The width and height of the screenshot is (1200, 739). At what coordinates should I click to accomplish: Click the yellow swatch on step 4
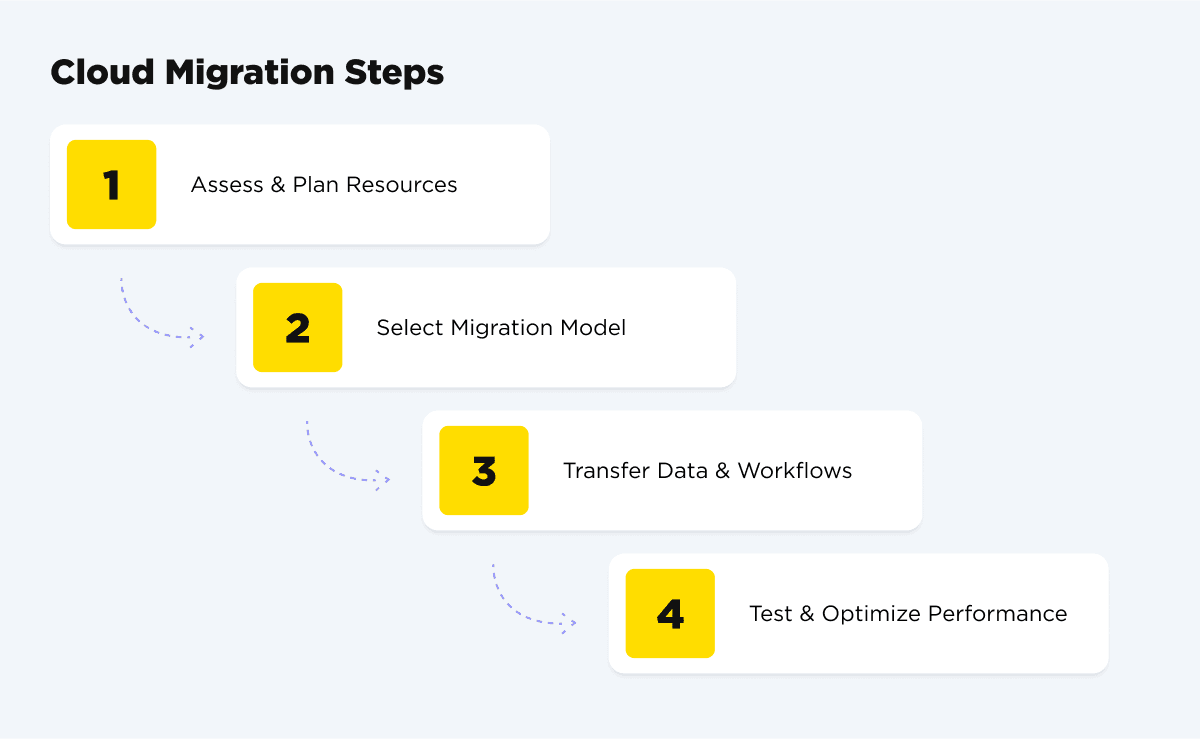(x=670, y=613)
